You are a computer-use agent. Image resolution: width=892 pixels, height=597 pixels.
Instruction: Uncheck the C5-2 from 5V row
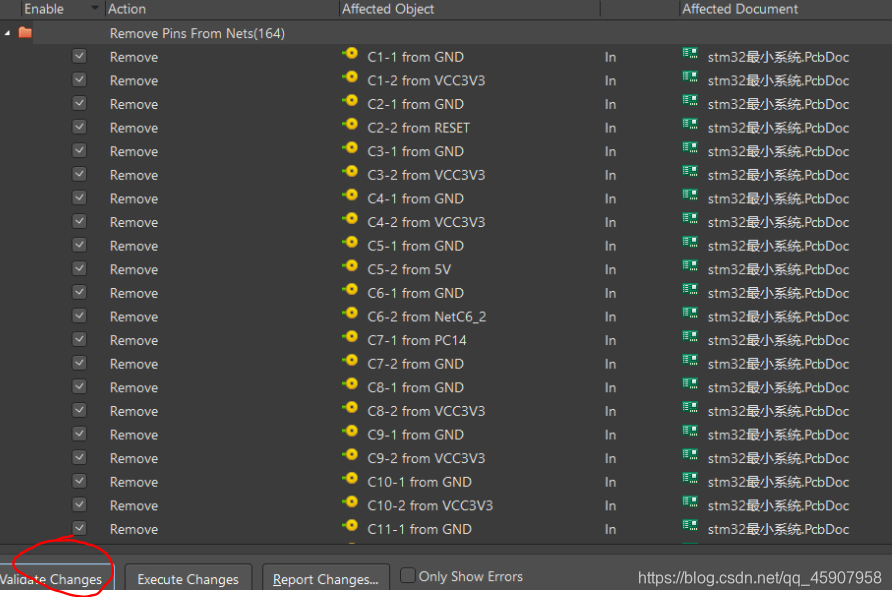click(x=79, y=269)
